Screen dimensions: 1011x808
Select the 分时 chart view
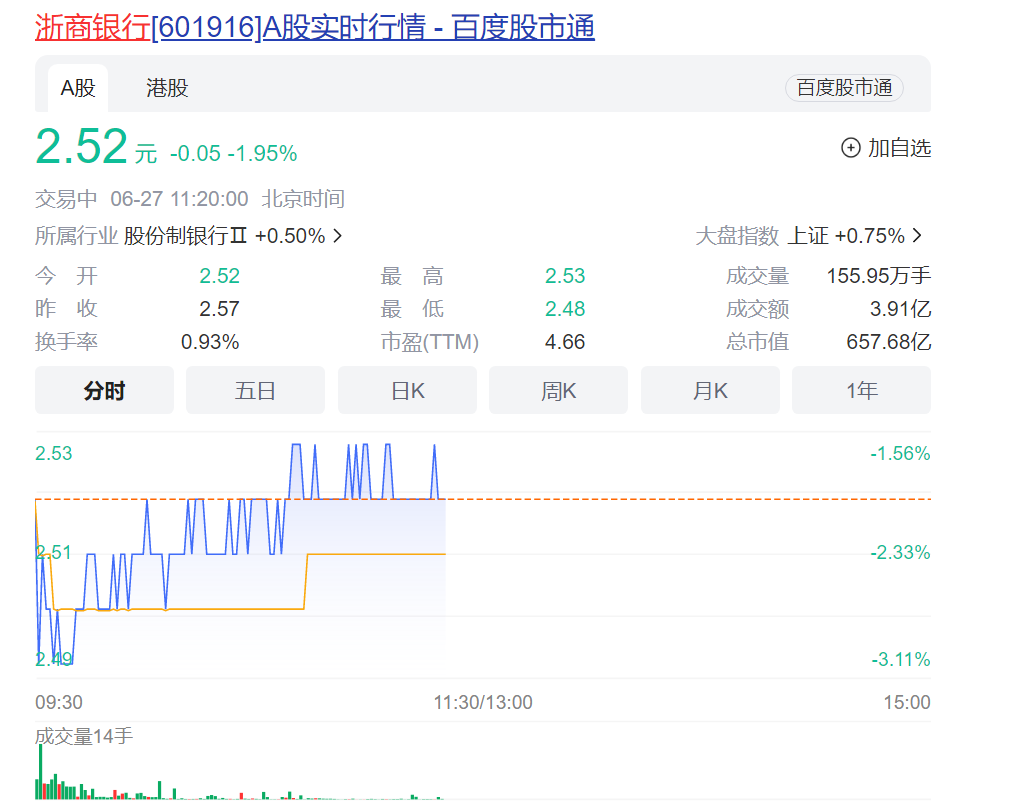pyautogui.click(x=104, y=391)
